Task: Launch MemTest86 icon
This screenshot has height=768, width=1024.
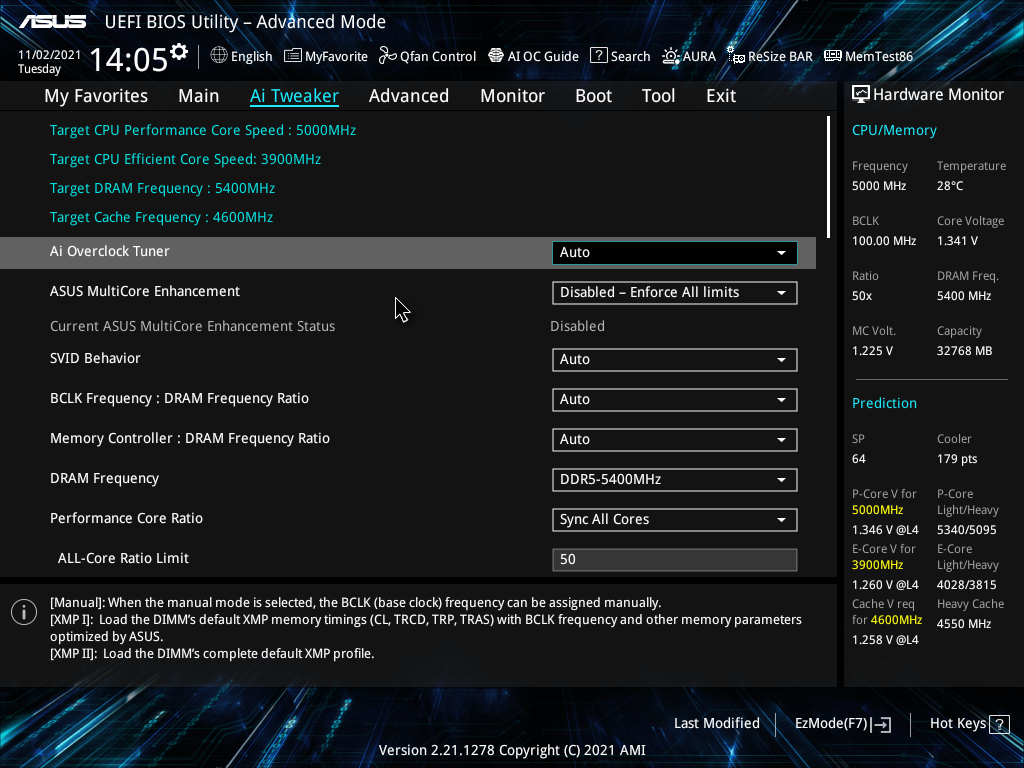Action: 833,56
